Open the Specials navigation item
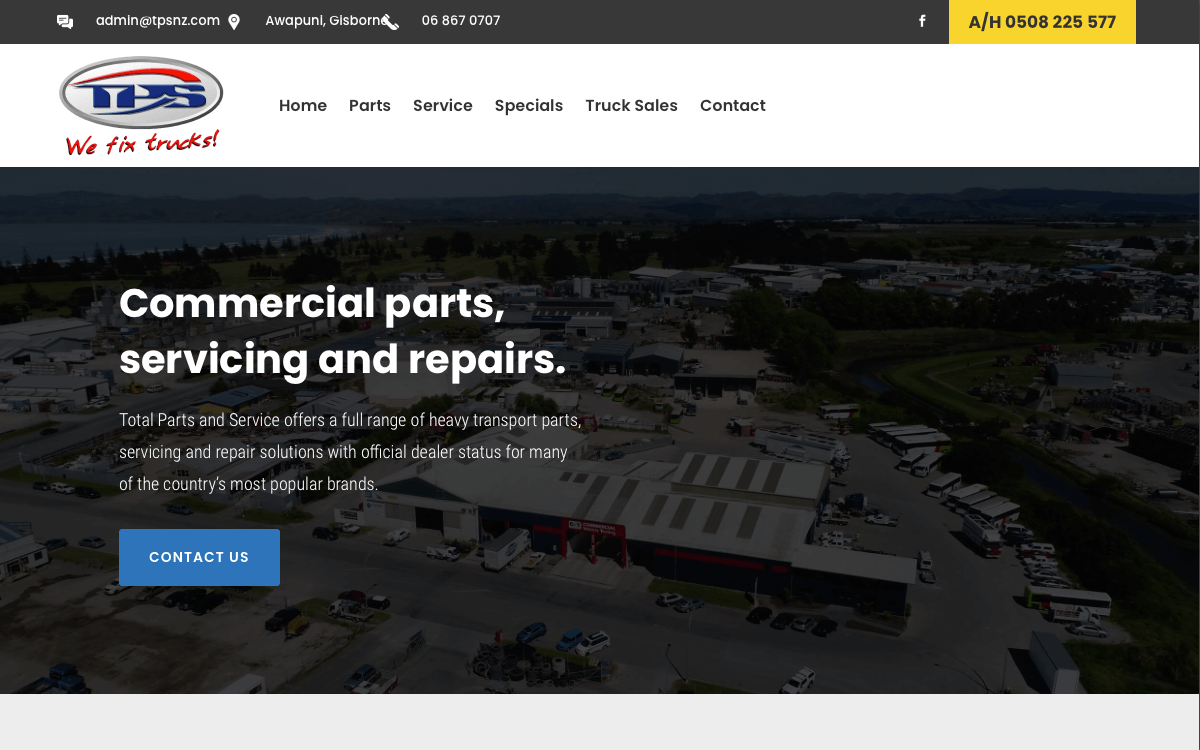Viewport: 1200px width, 750px height. coord(529,105)
